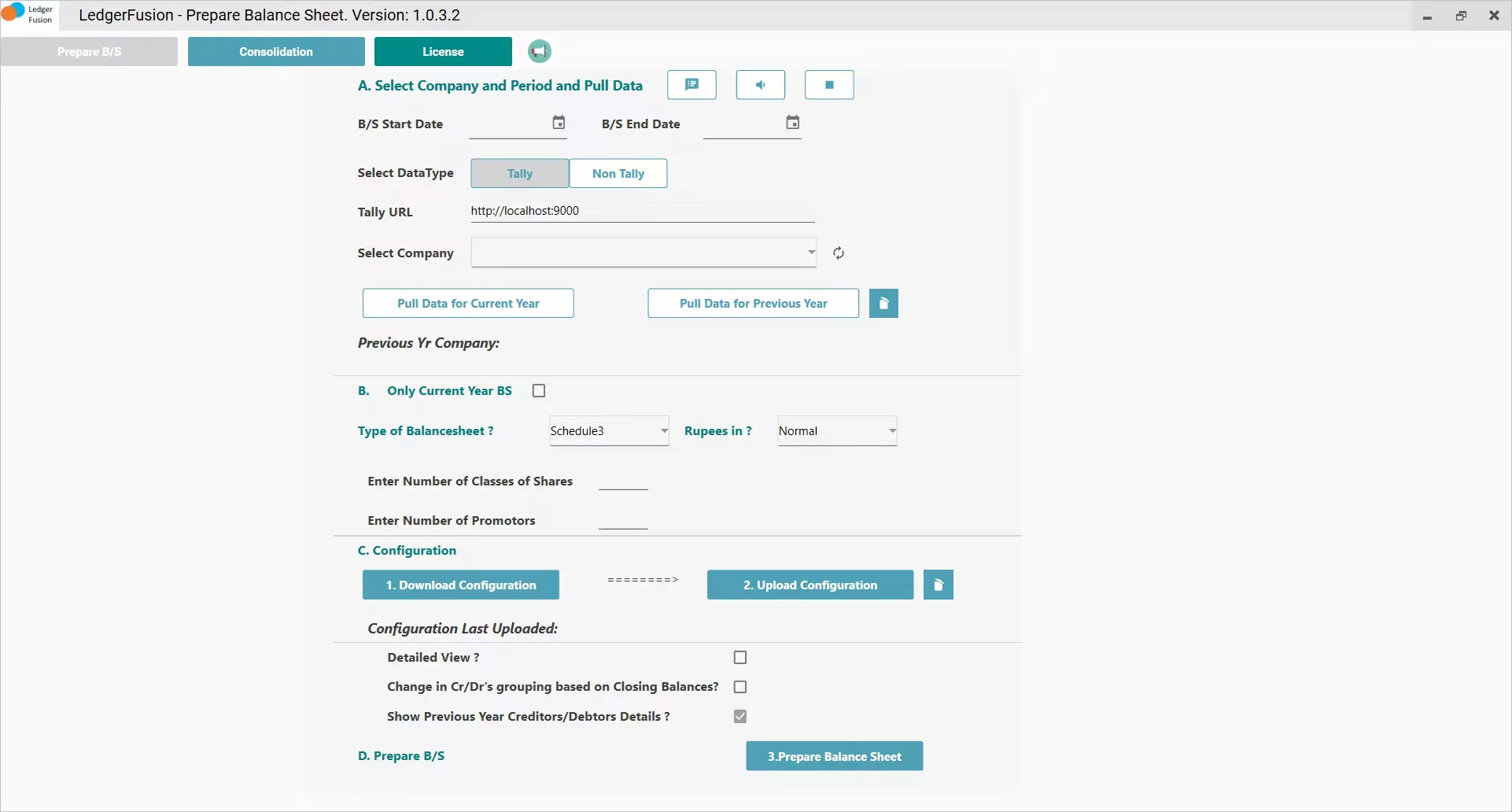Select the Tally data type

(520, 173)
